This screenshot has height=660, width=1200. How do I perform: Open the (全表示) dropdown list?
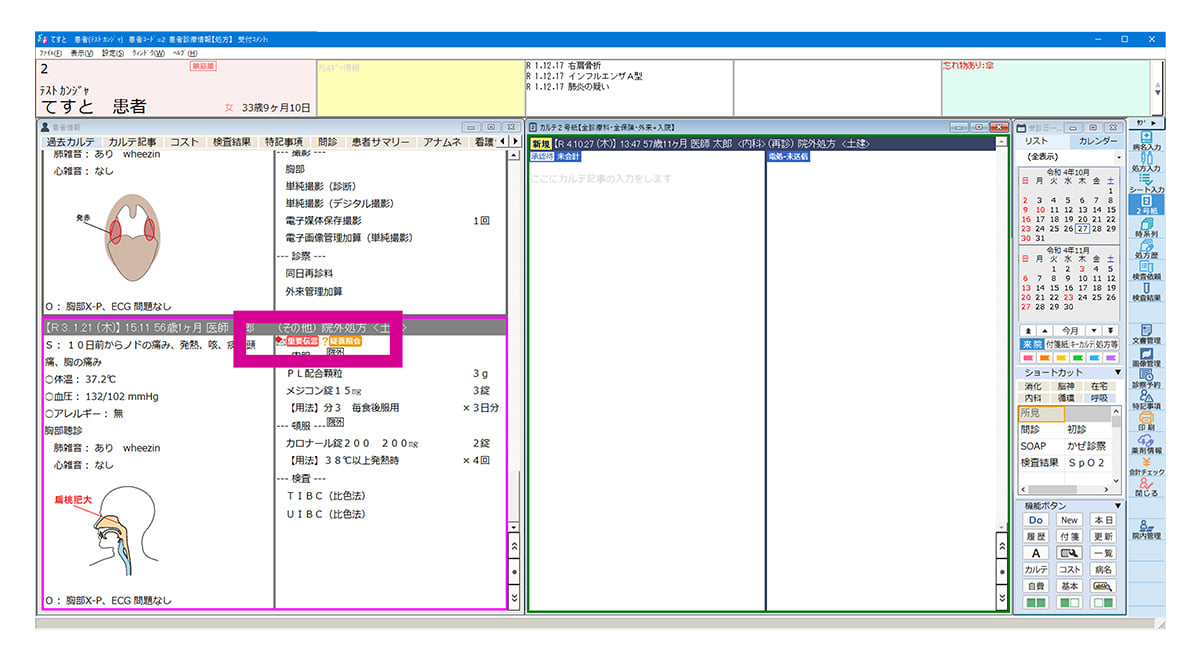point(1068,157)
